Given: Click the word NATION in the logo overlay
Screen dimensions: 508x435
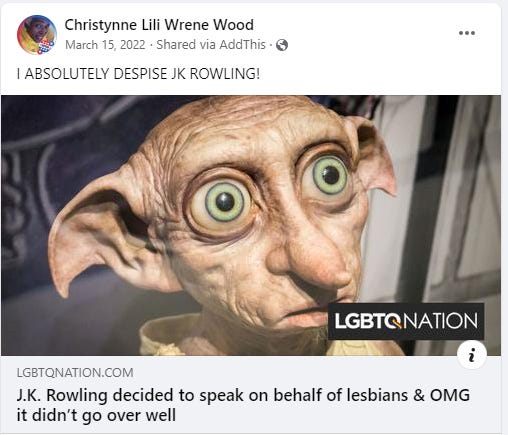Looking at the screenshot, I should pos(441,321).
